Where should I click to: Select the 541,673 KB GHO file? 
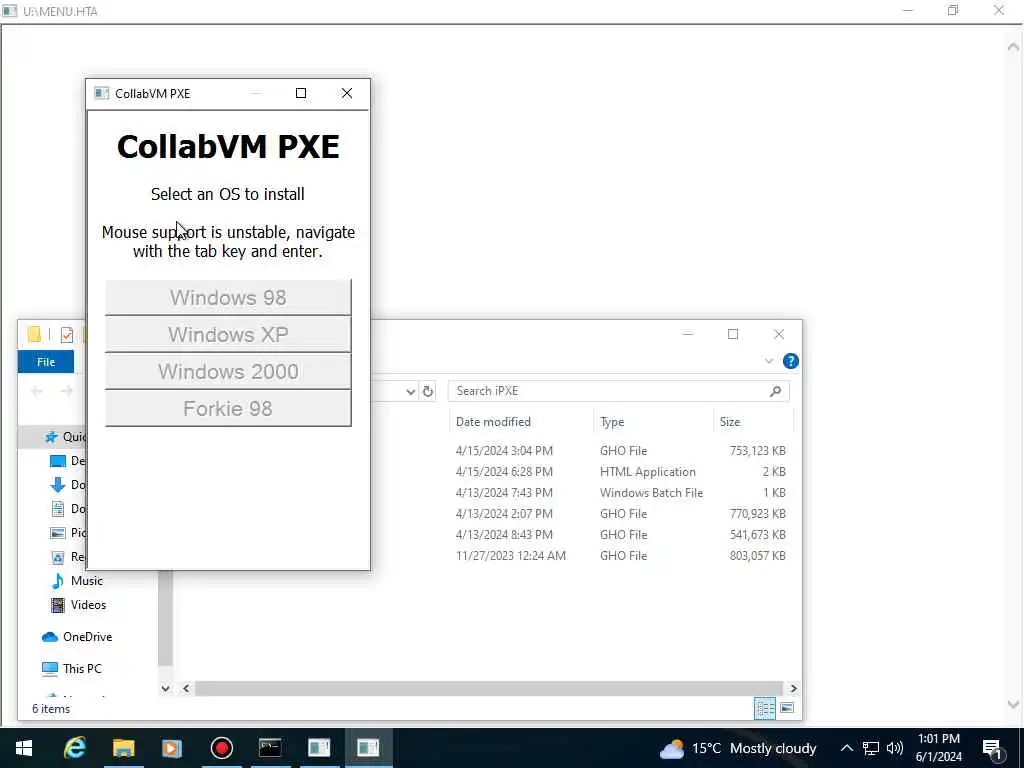pyautogui.click(x=620, y=534)
